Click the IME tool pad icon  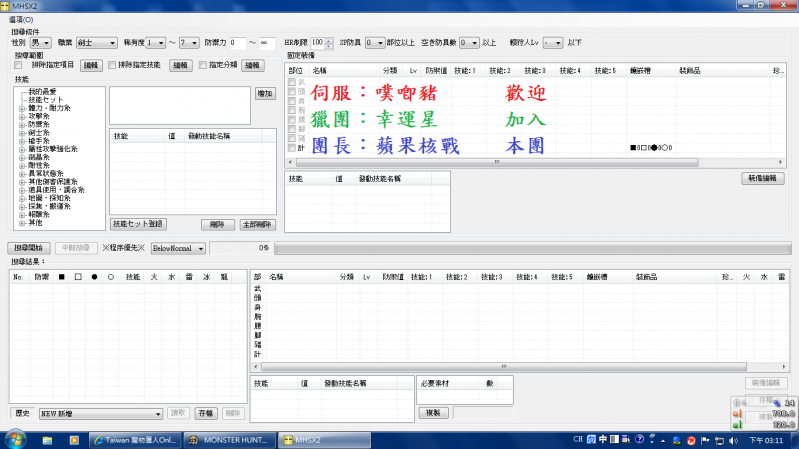626,439
